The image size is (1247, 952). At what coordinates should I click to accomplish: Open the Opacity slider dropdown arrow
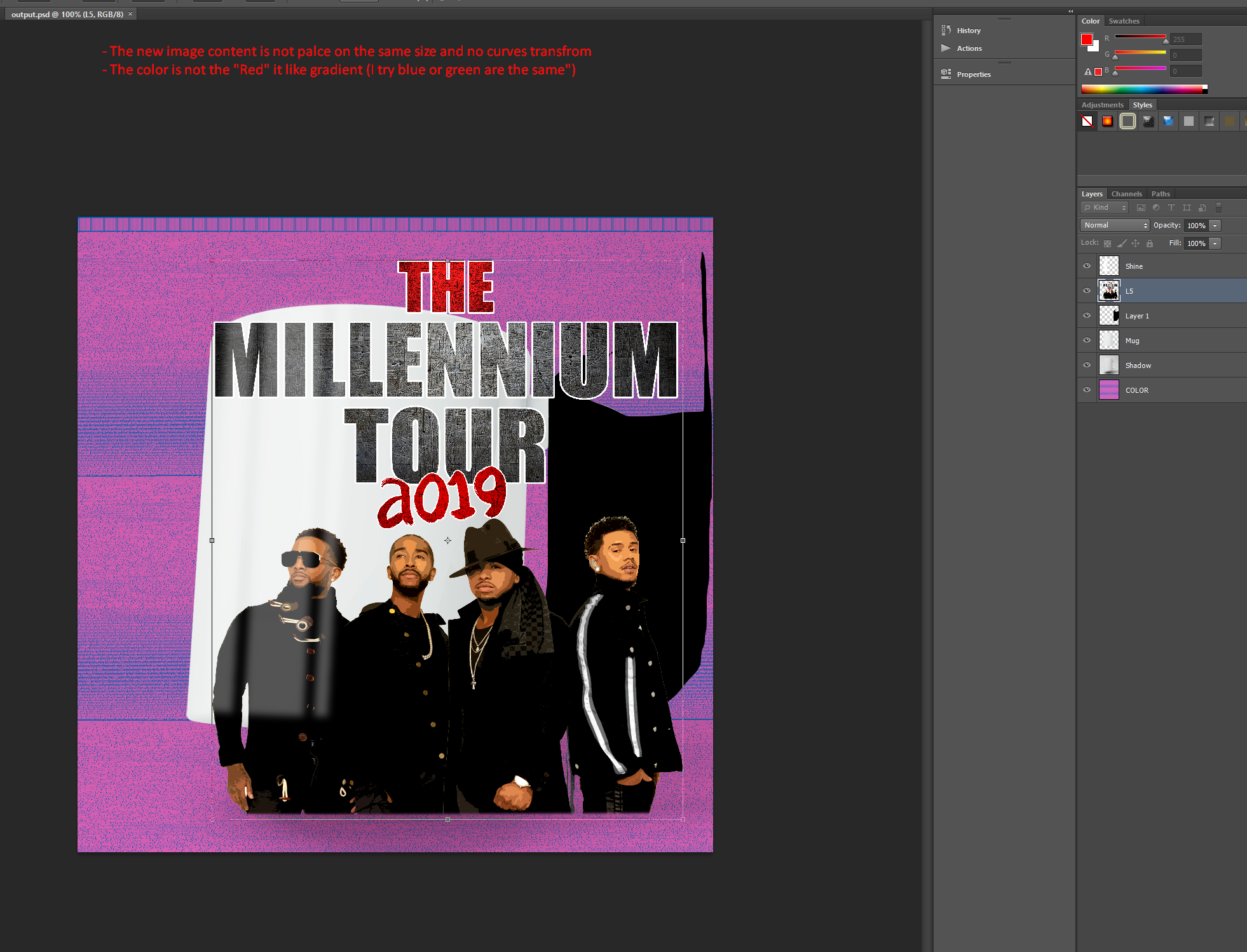tap(1215, 226)
